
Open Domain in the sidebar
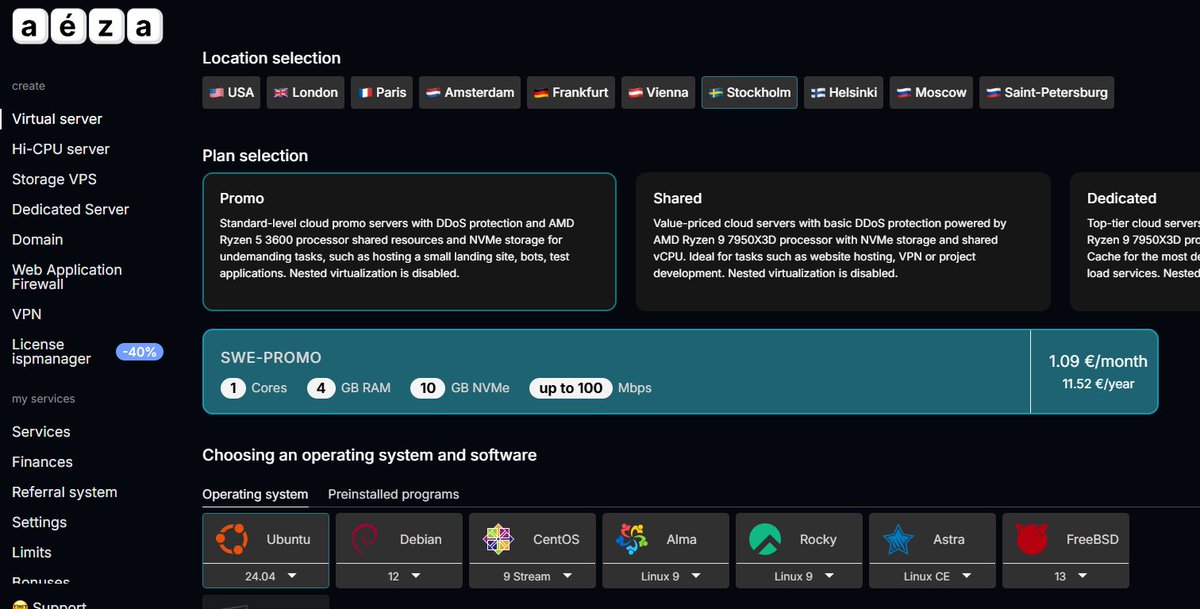(37, 239)
